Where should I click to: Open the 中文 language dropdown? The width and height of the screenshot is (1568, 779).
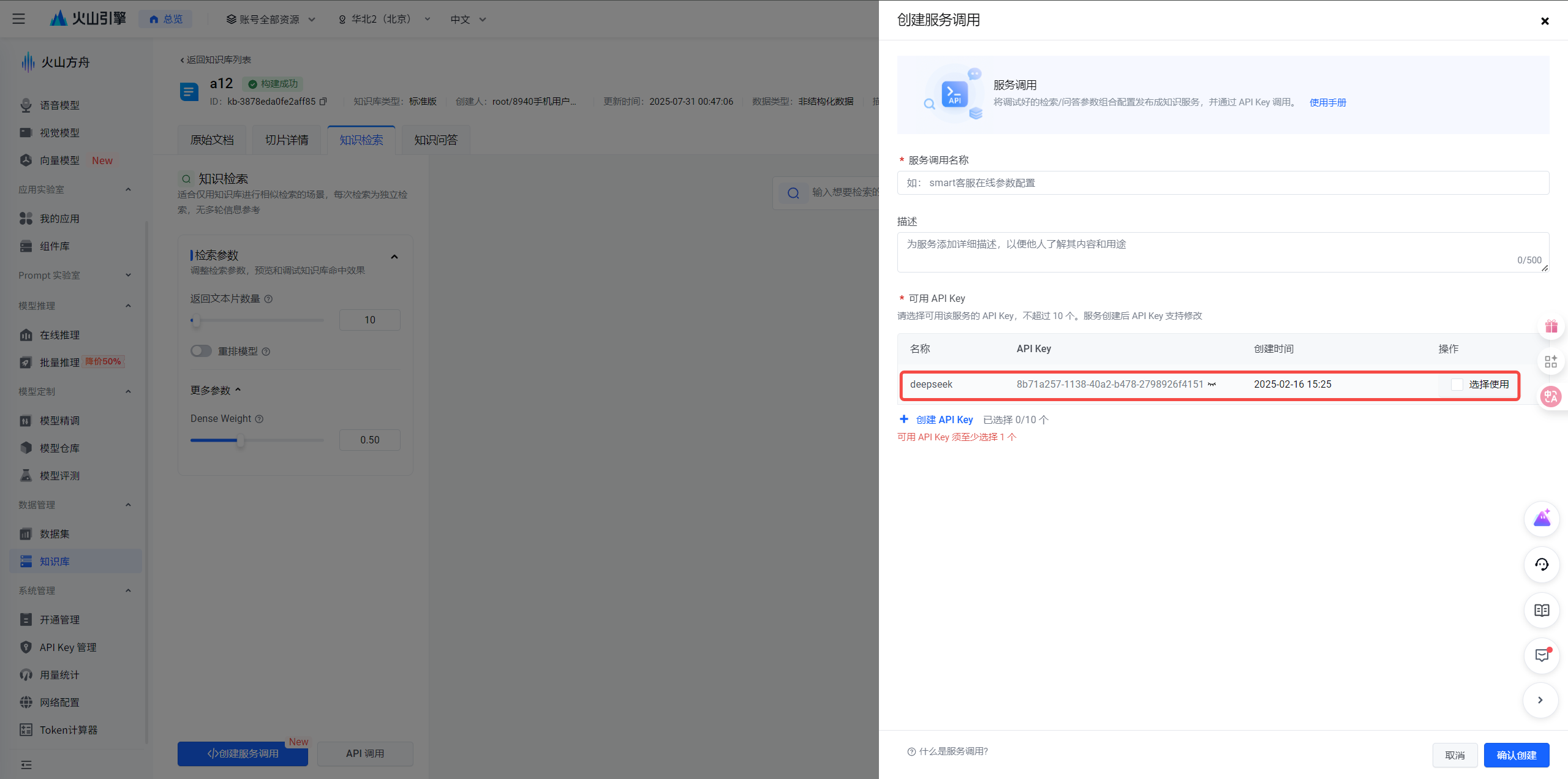(x=468, y=19)
